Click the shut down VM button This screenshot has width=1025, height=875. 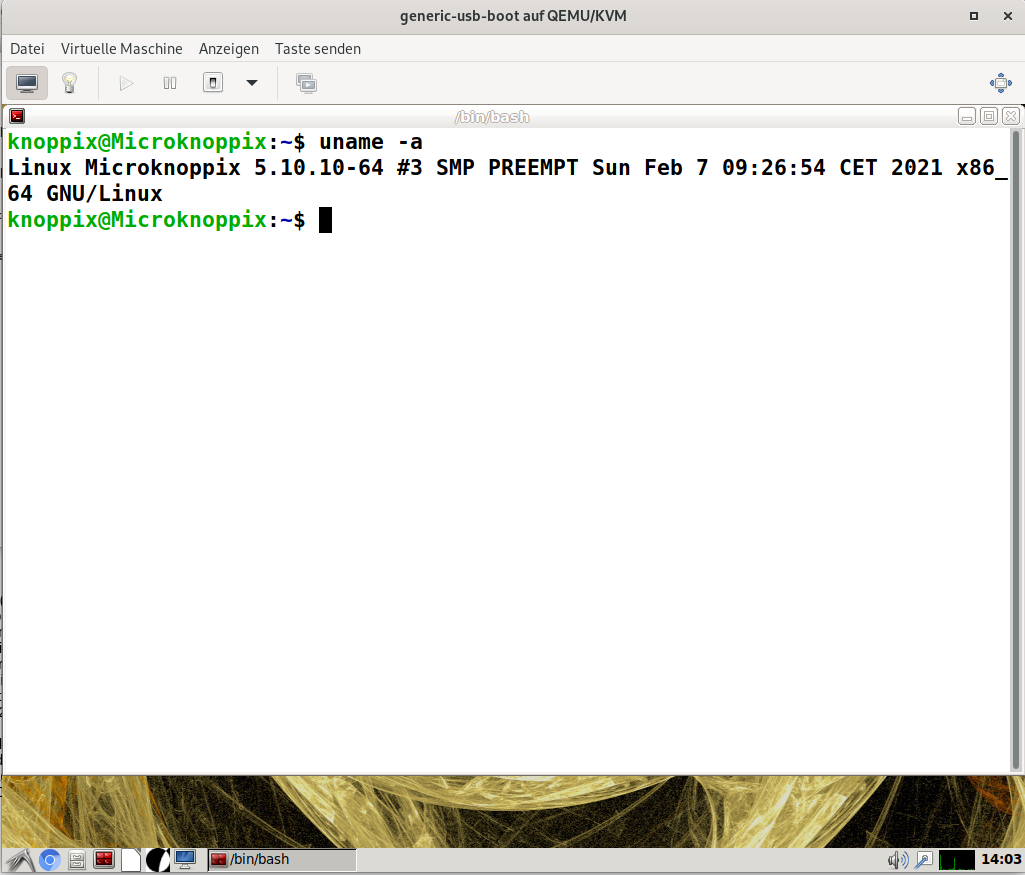[x=213, y=83]
